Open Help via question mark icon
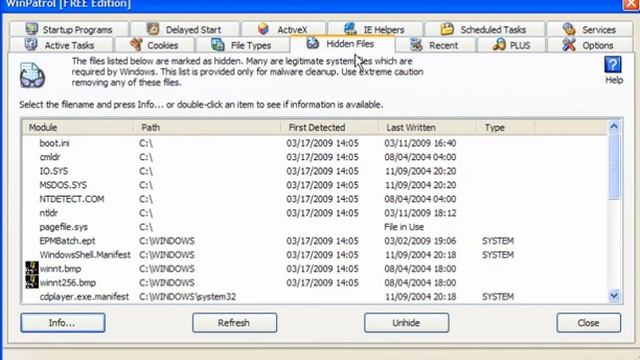Viewport: 640px width, 360px height. [x=613, y=65]
